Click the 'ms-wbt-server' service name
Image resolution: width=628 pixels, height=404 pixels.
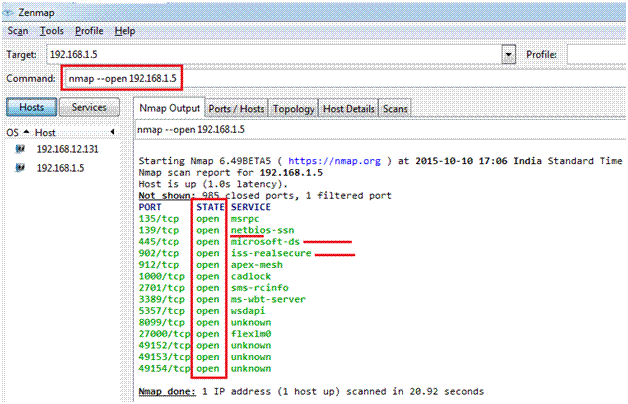pos(268,299)
